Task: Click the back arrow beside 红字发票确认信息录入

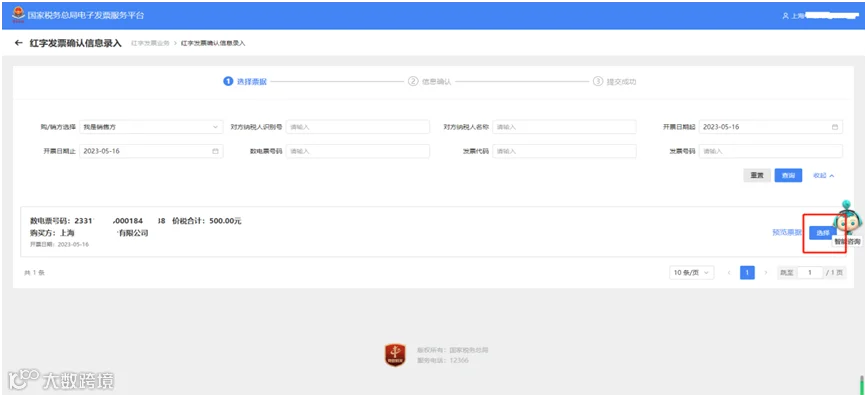Action: tap(19, 43)
